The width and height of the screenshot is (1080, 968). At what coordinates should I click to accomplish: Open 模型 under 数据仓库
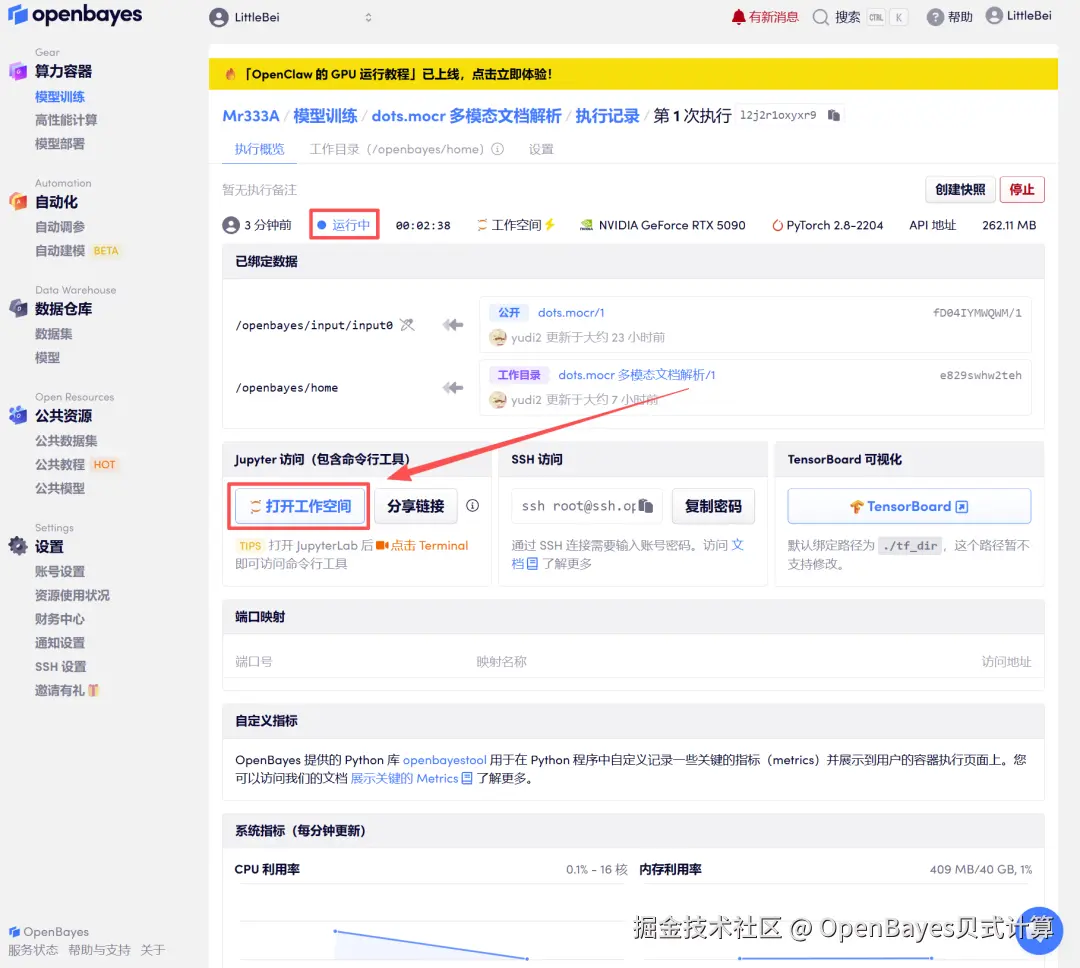[x=48, y=358]
